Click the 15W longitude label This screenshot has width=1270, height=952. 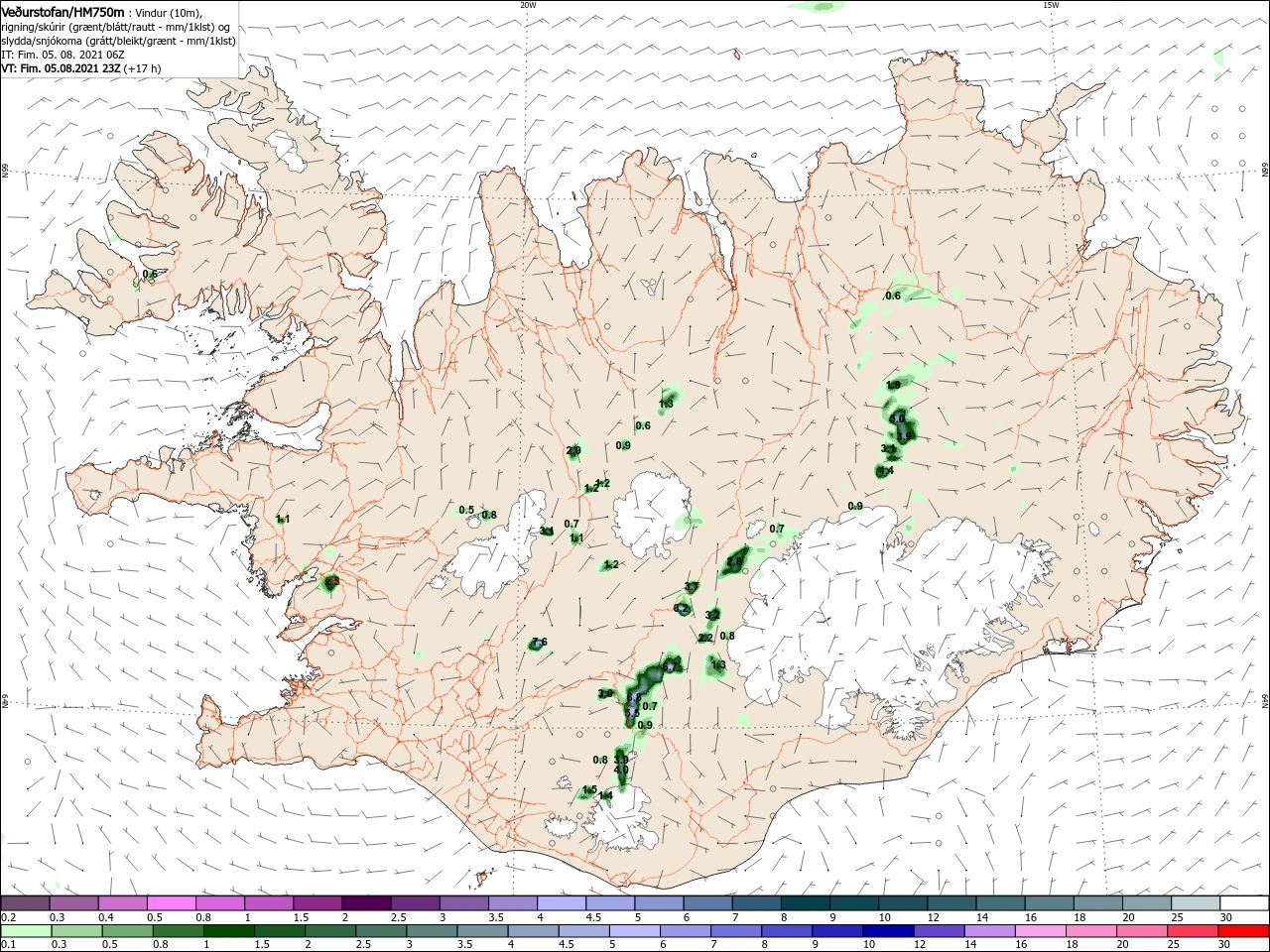[x=1051, y=5]
